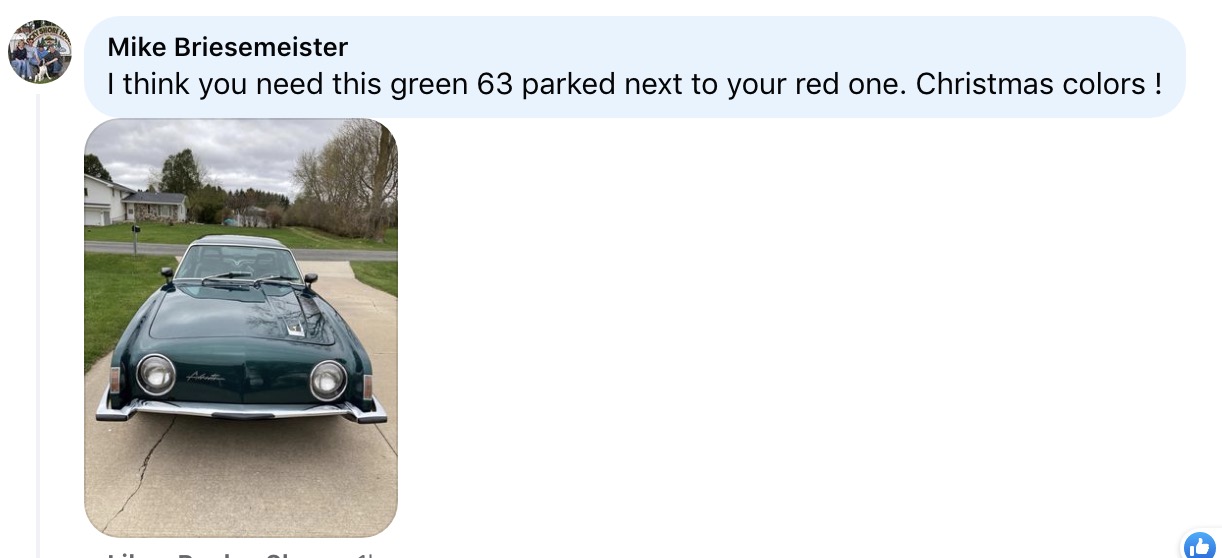This screenshot has width=1222, height=558.
Task: Click the chrome front bumper in photo
Action: [241, 407]
